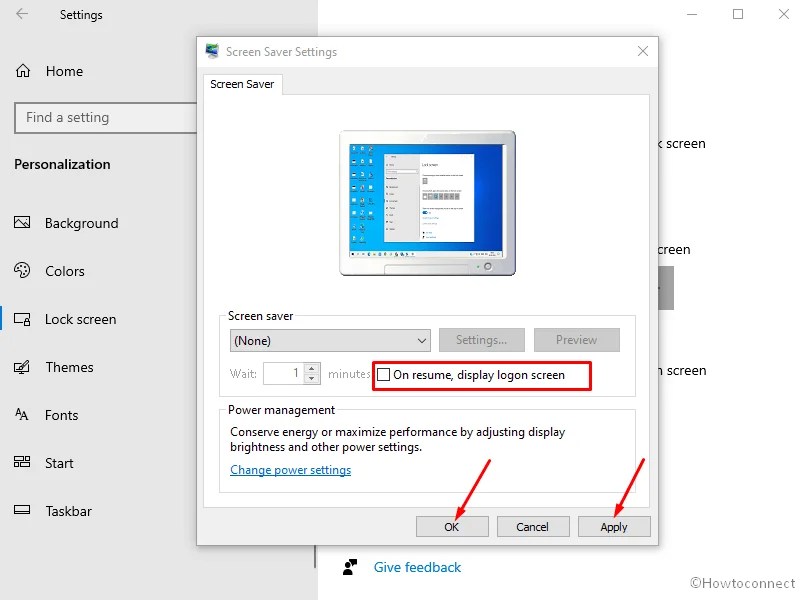Click the Wait minutes input field
This screenshot has height=600, width=800.
(286, 373)
